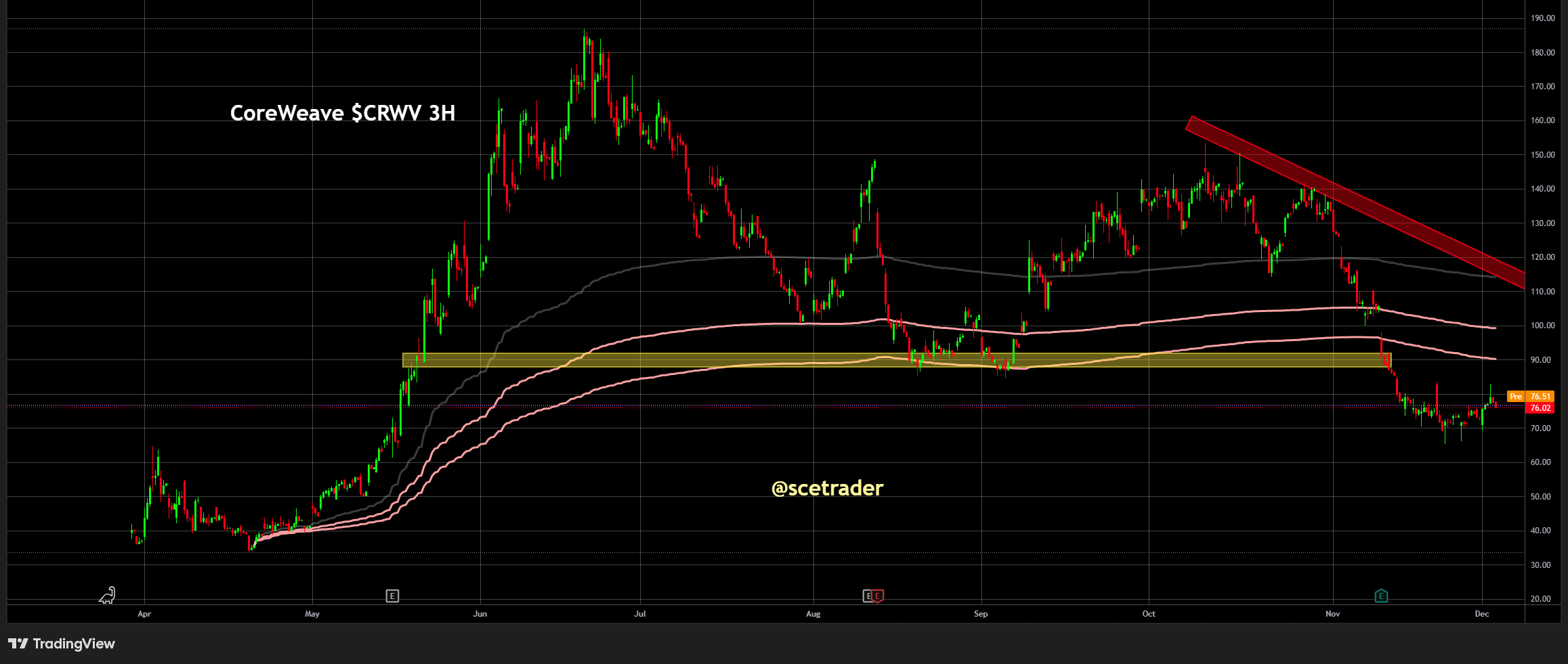Click the Jun label on the time axis
Image resolution: width=1568 pixels, height=664 pixels.
(480, 614)
